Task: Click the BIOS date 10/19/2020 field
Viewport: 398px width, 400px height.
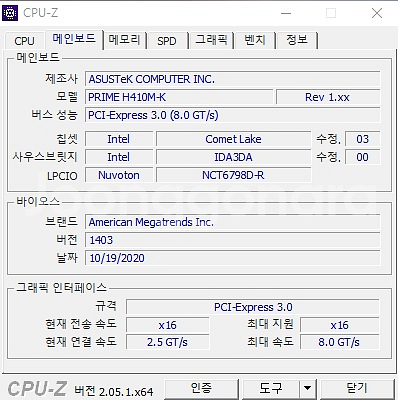Action: (x=232, y=258)
